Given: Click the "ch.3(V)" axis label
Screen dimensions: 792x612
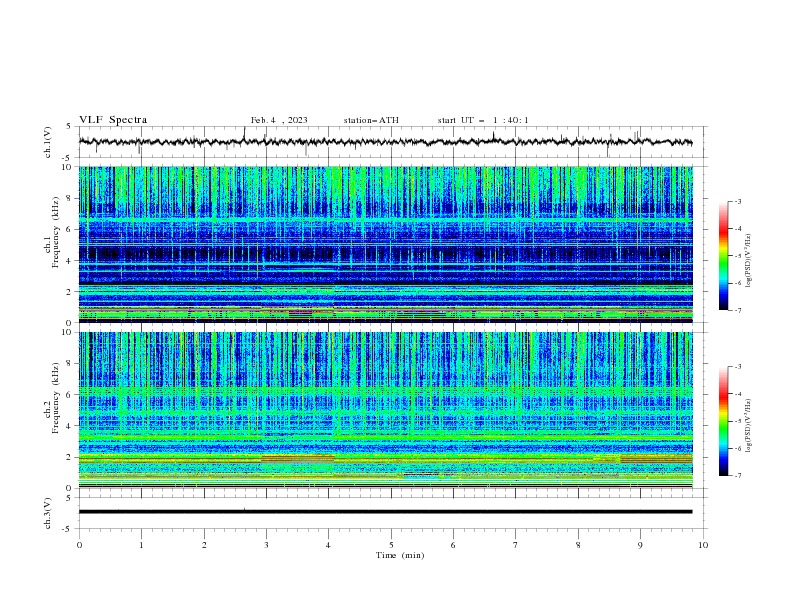Looking at the screenshot, I should [47, 513].
